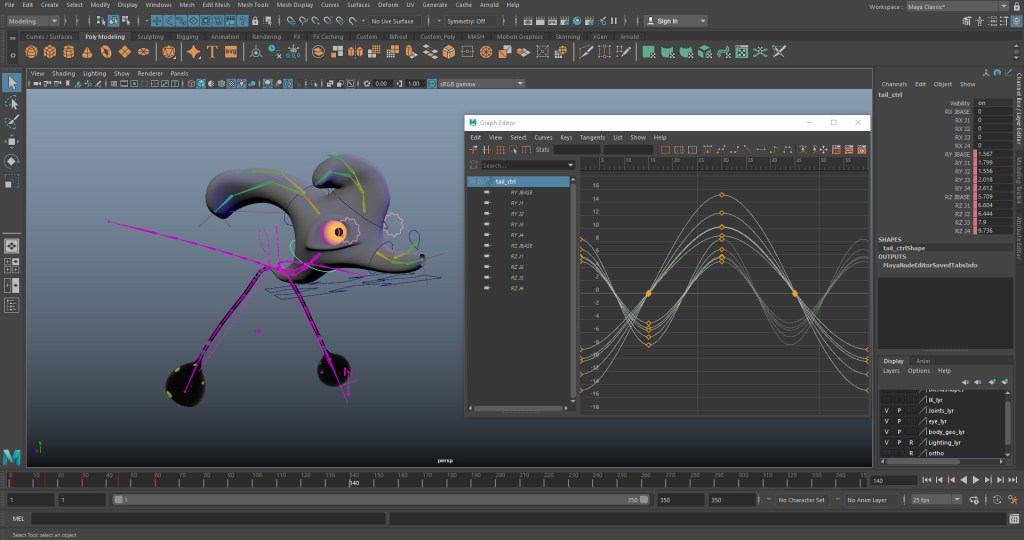Image resolution: width=1024 pixels, height=540 pixels.
Task: Switch to the Rigging shelf tab
Action: click(x=187, y=37)
